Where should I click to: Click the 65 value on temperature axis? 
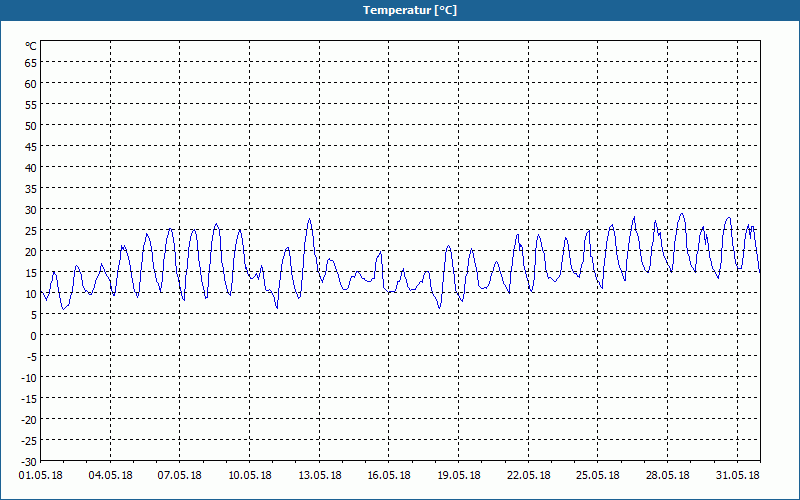(x=31, y=62)
